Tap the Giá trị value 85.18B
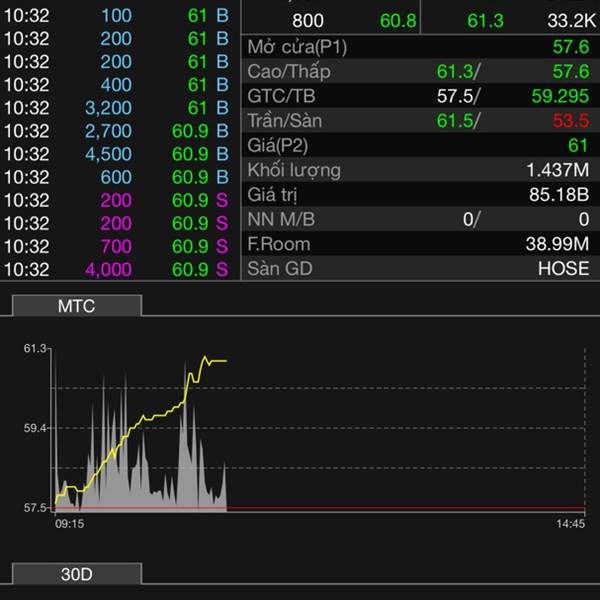The image size is (600, 600). [x=559, y=194]
